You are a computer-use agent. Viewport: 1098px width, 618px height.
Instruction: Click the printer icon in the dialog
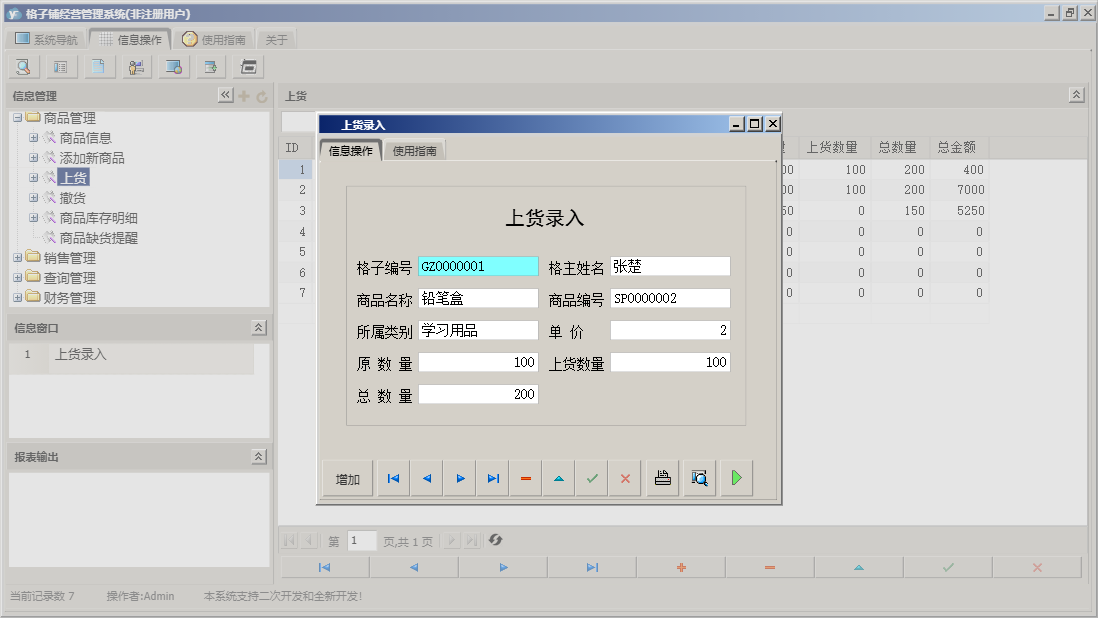coord(662,477)
